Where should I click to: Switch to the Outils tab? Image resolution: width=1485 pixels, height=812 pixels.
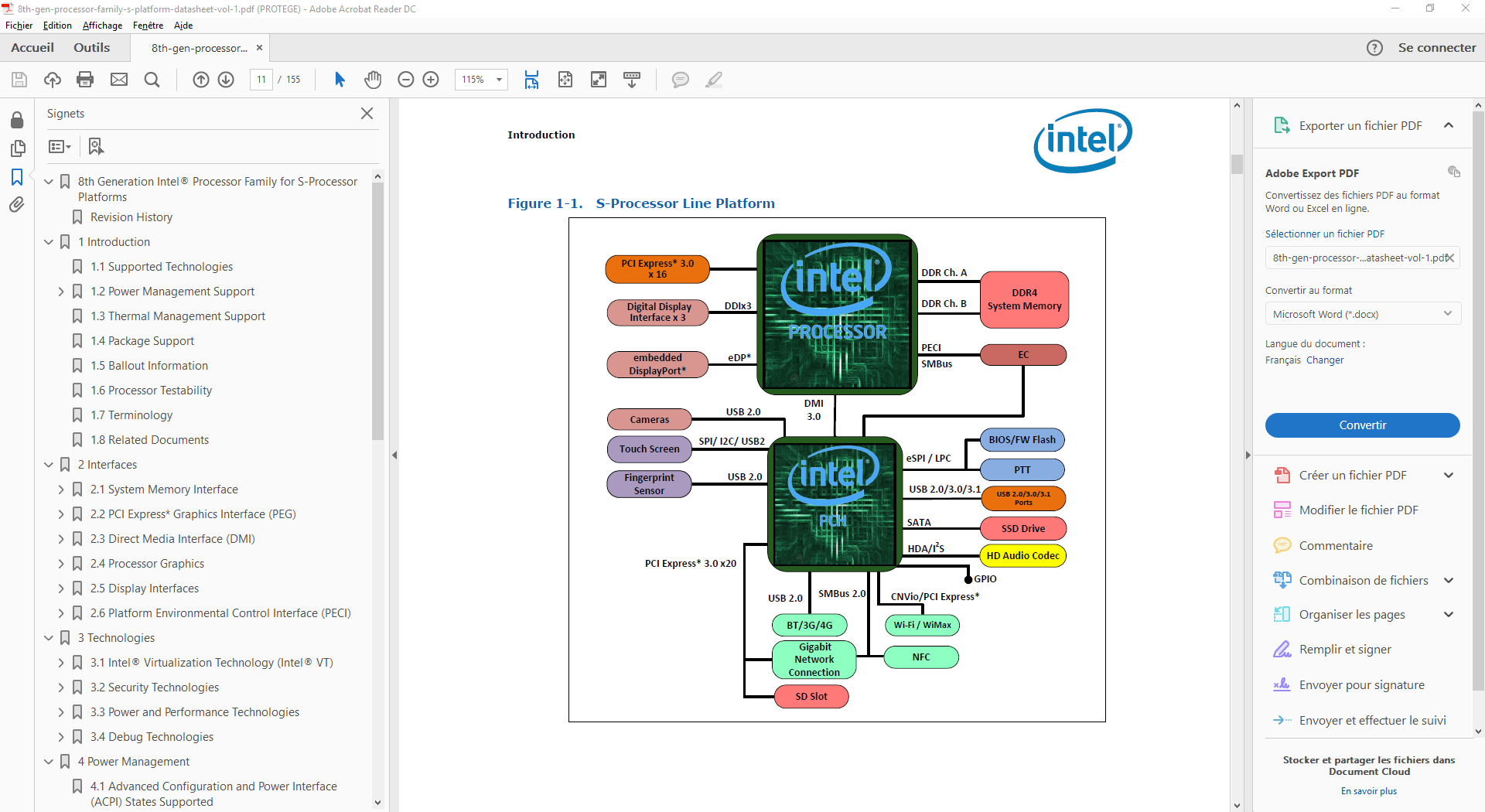click(91, 48)
